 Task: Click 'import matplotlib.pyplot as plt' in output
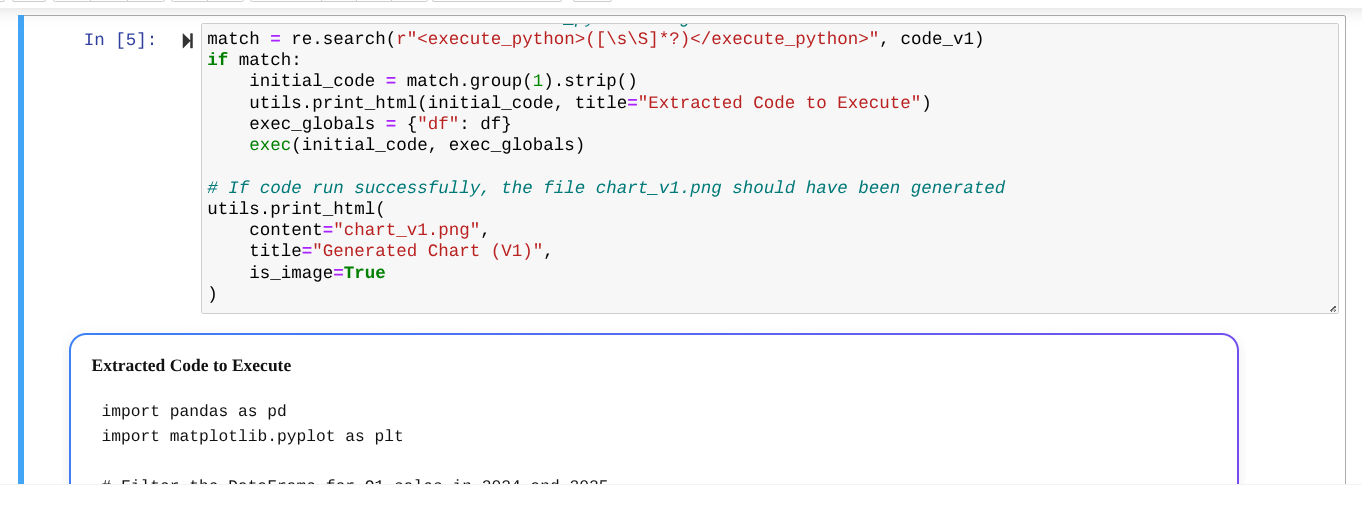pyautogui.click(x=252, y=436)
